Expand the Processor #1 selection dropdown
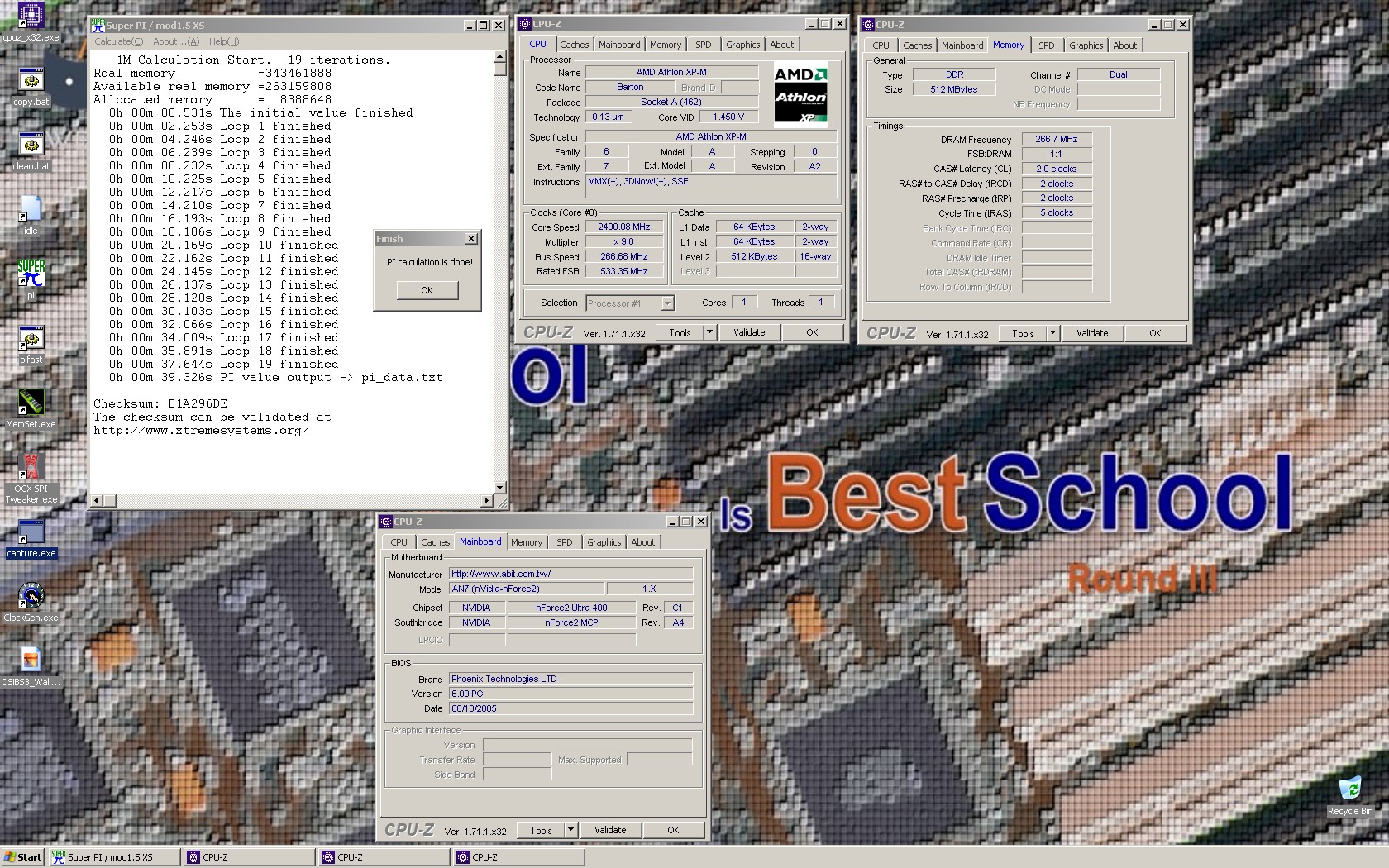 (667, 303)
